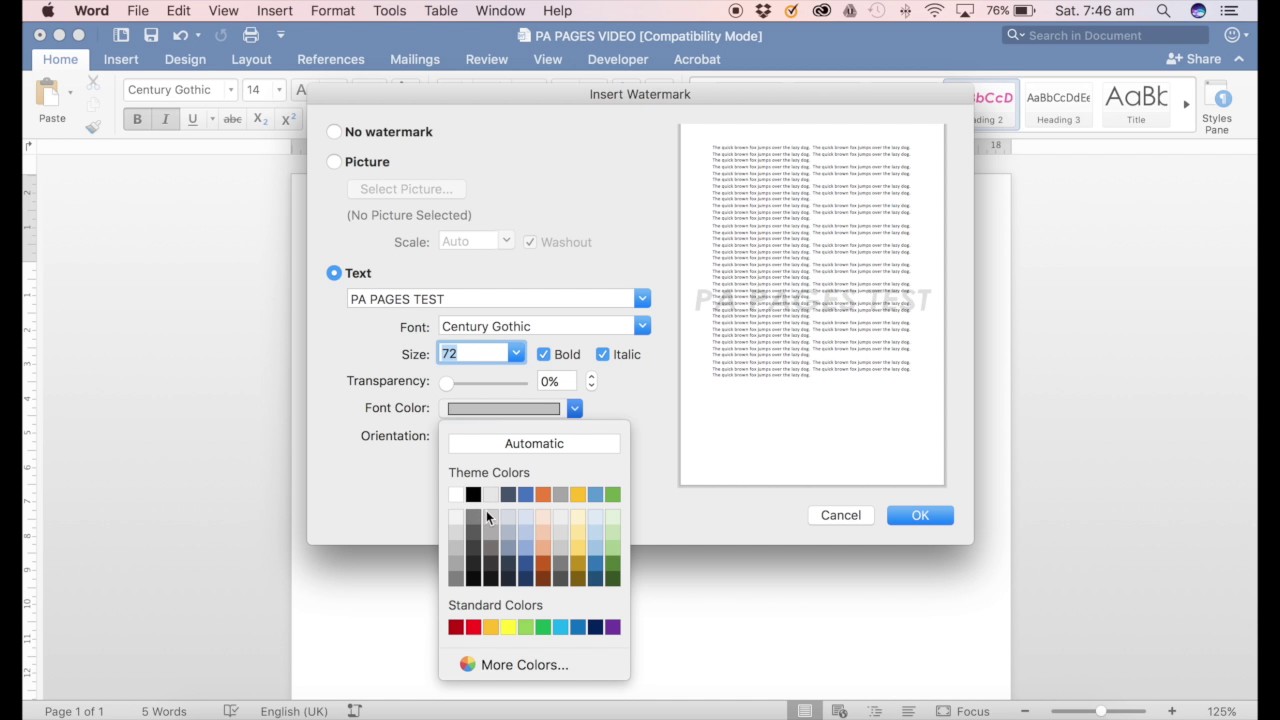The width and height of the screenshot is (1280, 720).
Task: Toggle Bold in the ribbon
Action: point(137,119)
